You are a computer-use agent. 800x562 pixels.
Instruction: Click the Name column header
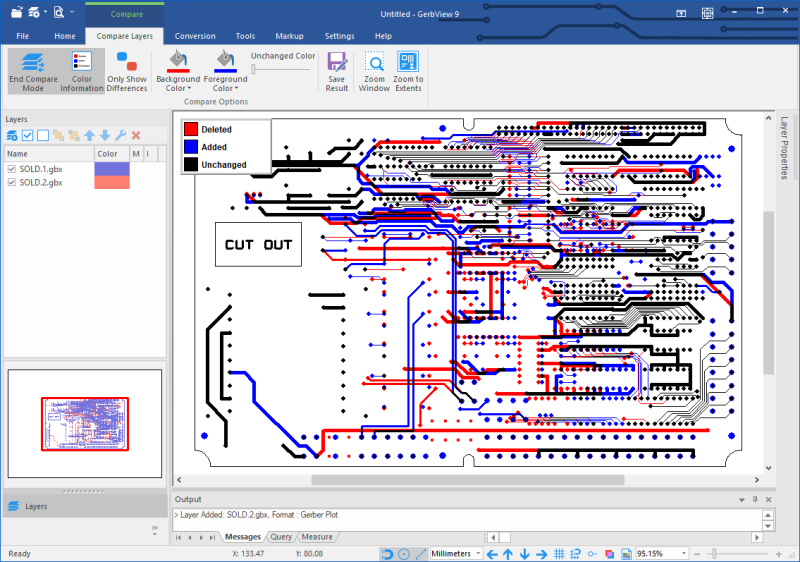coord(49,154)
